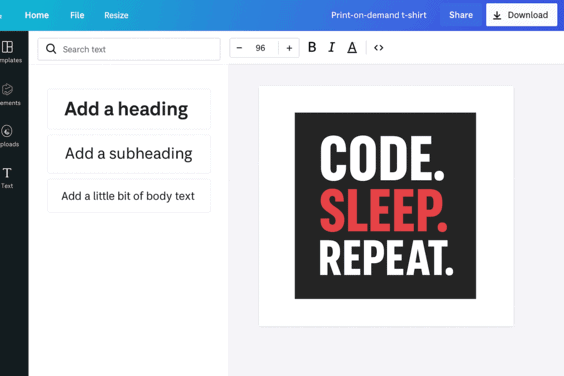
Task: Add a heading text block
Action: click(129, 109)
